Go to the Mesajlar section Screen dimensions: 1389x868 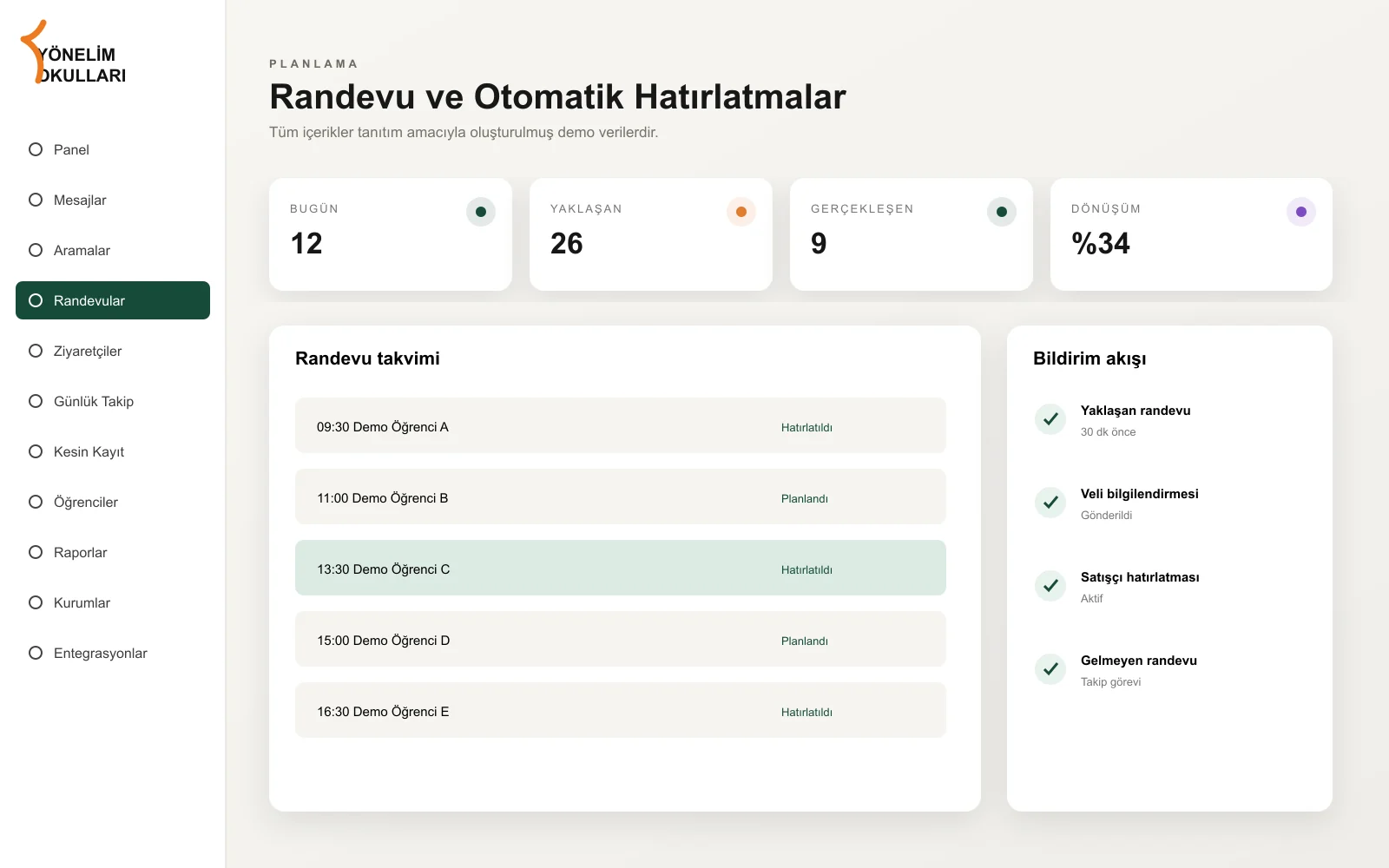click(113, 200)
